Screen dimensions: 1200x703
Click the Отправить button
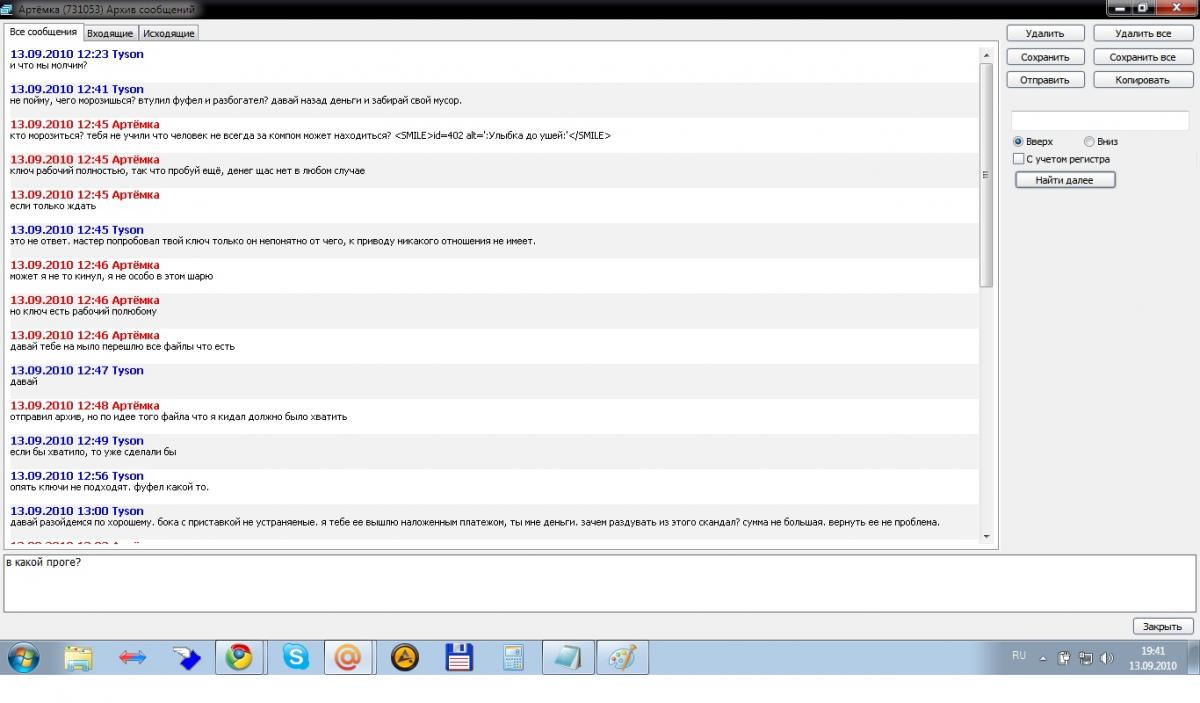point(1045,80)
